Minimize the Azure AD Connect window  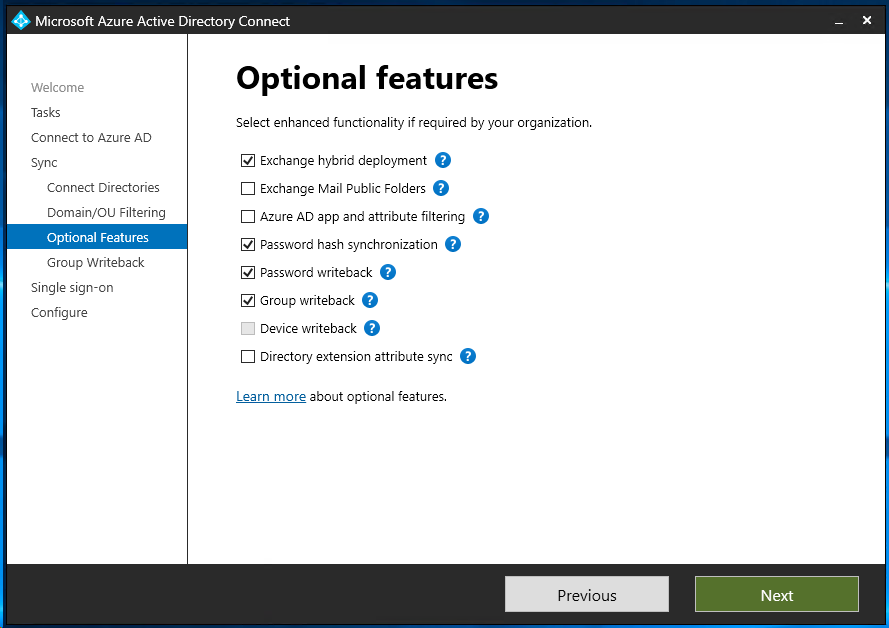pos(839,21)
